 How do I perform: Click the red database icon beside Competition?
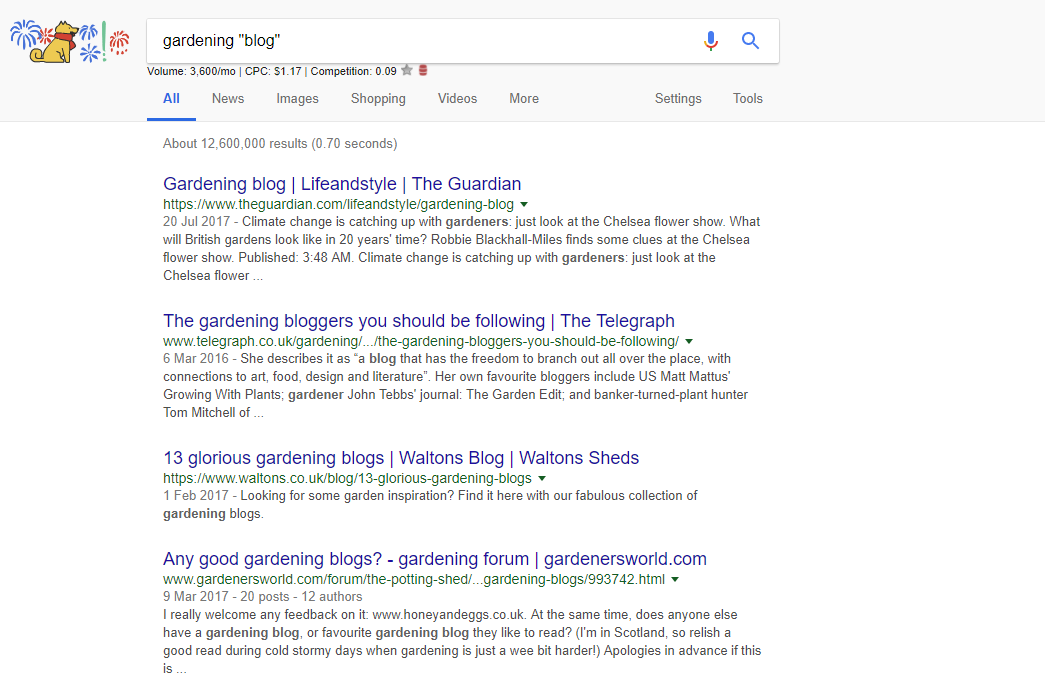tap(423, 71)
